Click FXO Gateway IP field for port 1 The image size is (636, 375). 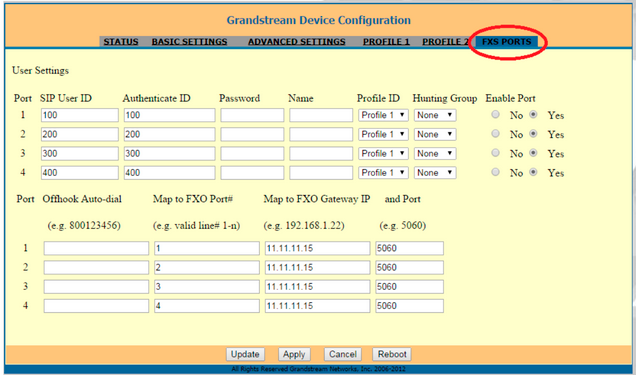(x=318, y=248)
